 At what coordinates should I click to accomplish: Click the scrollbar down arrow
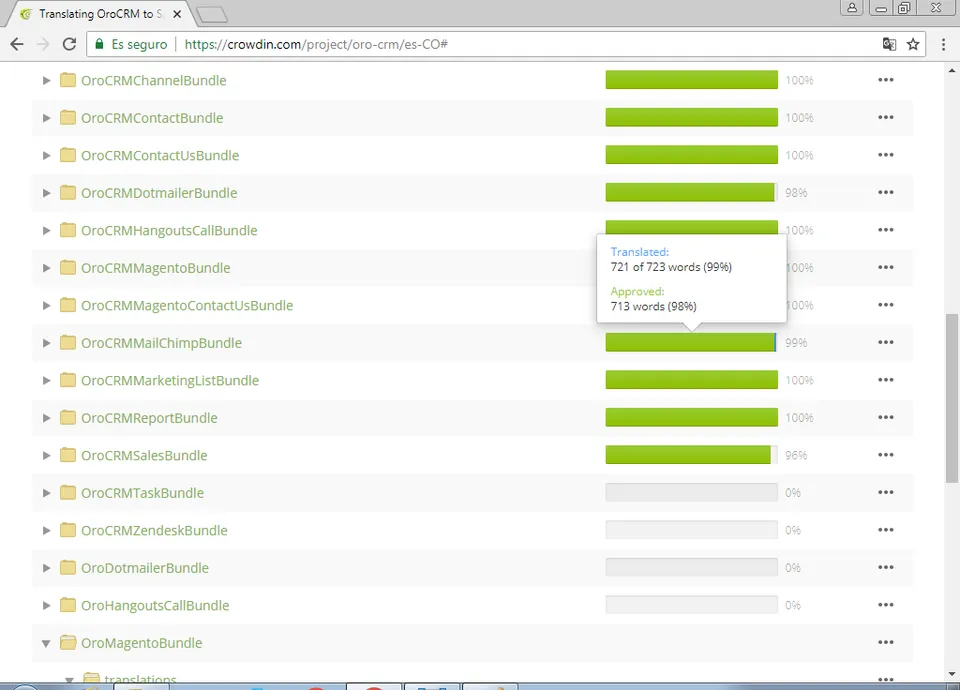coord(951,674)
